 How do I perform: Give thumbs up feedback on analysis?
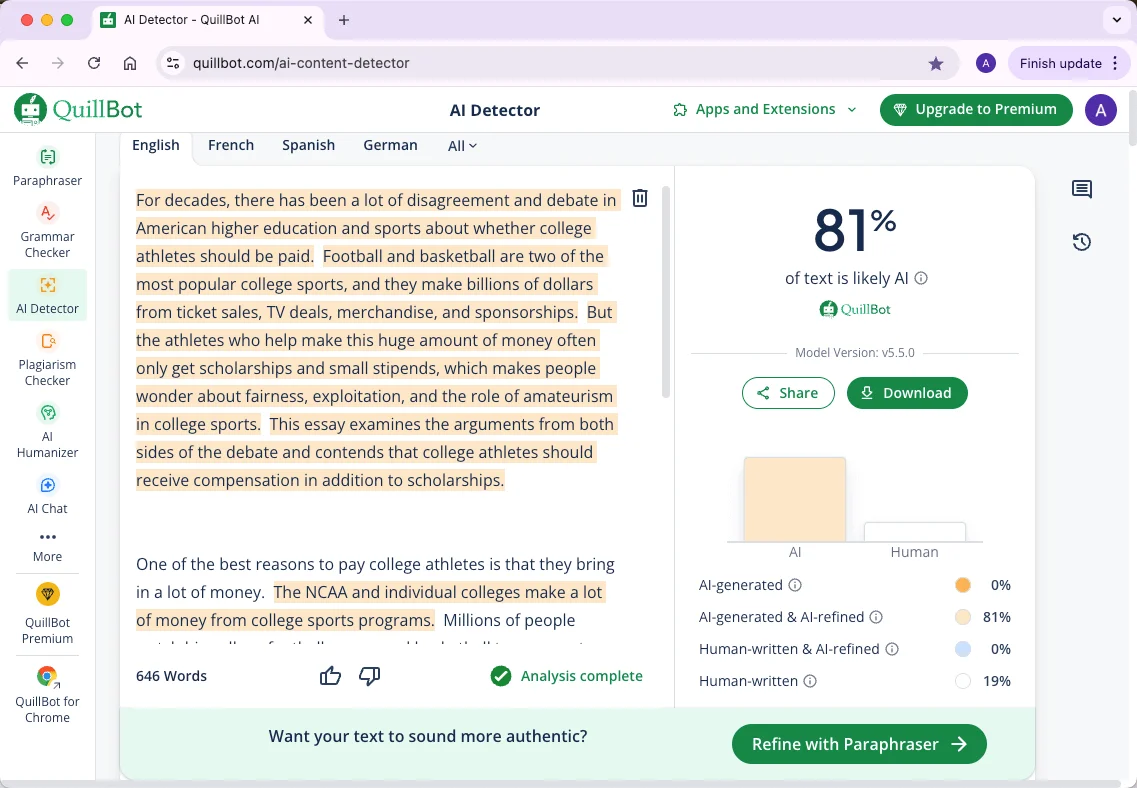330,676
